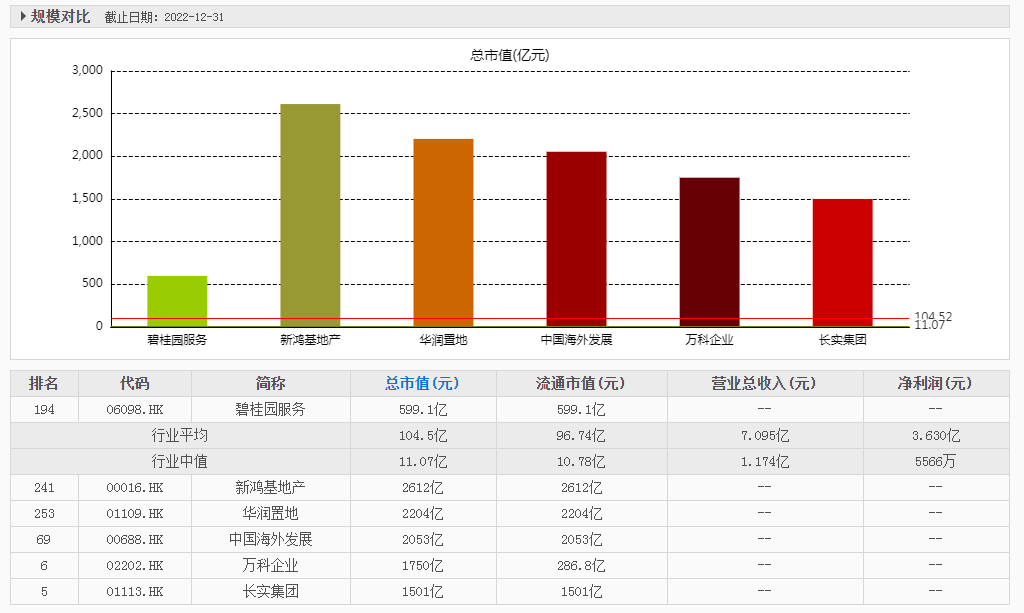1024x613 pixels.
Task: Select the green 碧桂园服务 bar
Action: [x=177, y=301]
